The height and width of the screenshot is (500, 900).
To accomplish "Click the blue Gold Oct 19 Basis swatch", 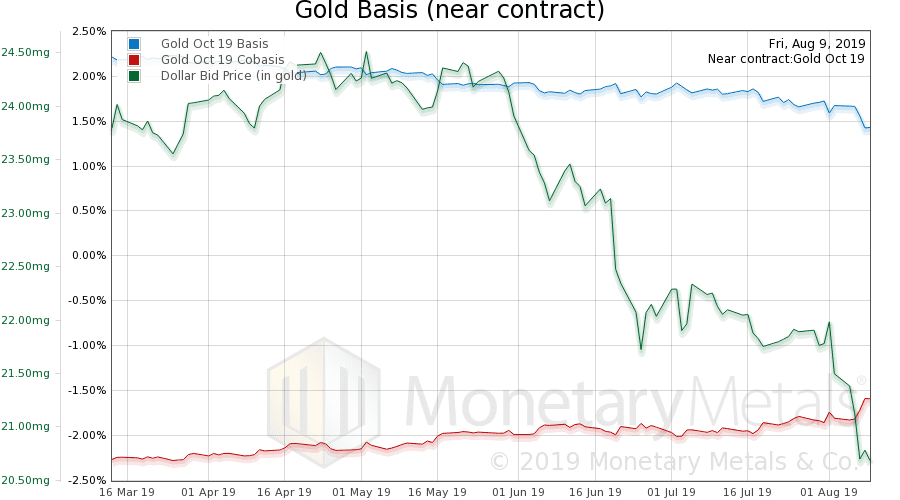I will [x=134, y=44].
